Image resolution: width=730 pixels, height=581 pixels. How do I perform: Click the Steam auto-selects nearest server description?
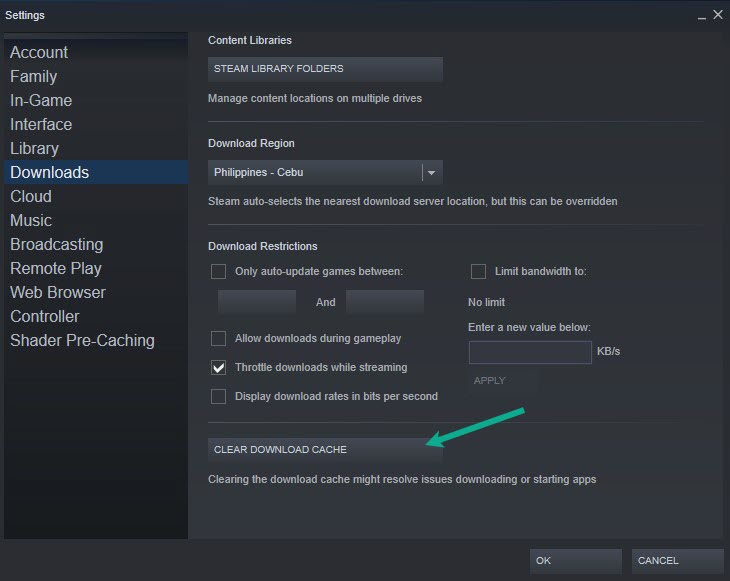coord(412,202)
